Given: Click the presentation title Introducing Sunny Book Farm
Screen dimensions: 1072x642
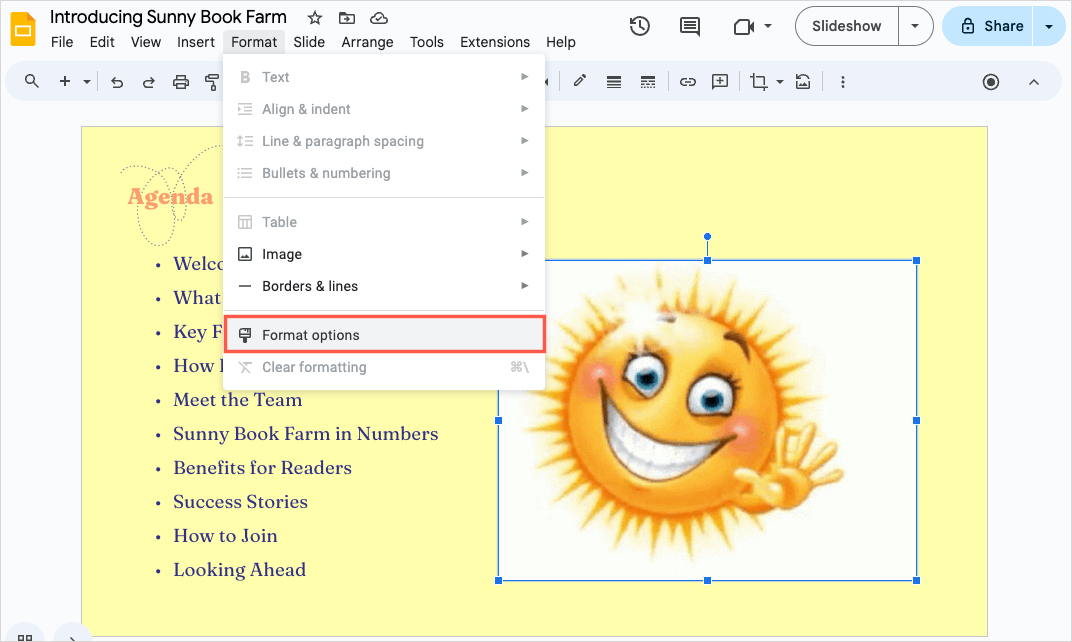Looking at the screenshot, I should tap(168, 17).
